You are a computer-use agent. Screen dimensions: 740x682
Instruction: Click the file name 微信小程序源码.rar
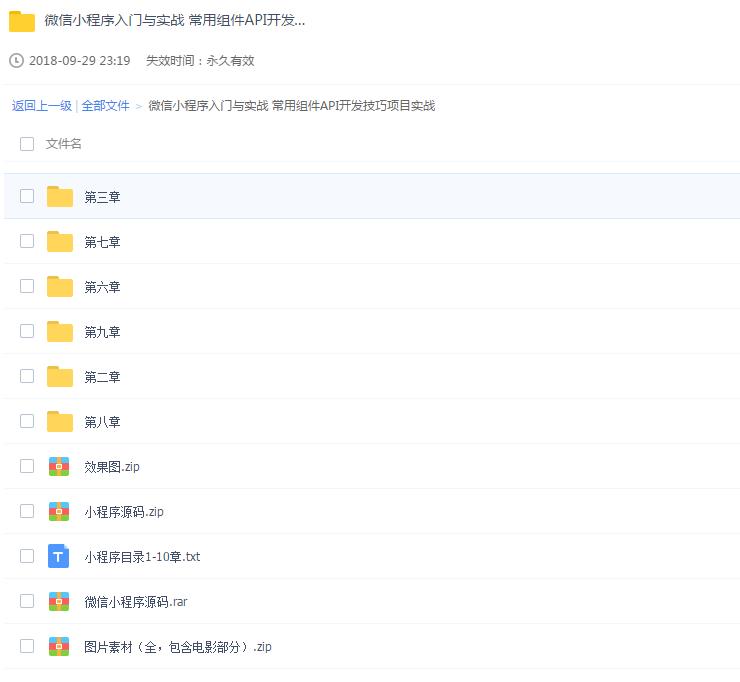point(136,602)
